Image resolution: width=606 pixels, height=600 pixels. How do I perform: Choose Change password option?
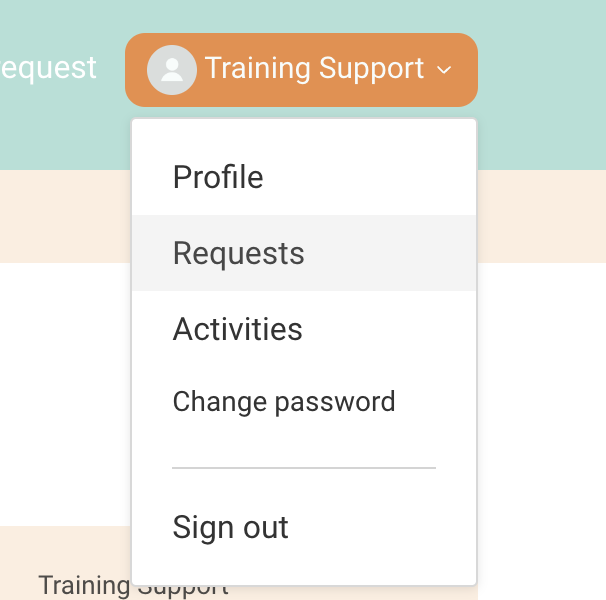[284, 402]
